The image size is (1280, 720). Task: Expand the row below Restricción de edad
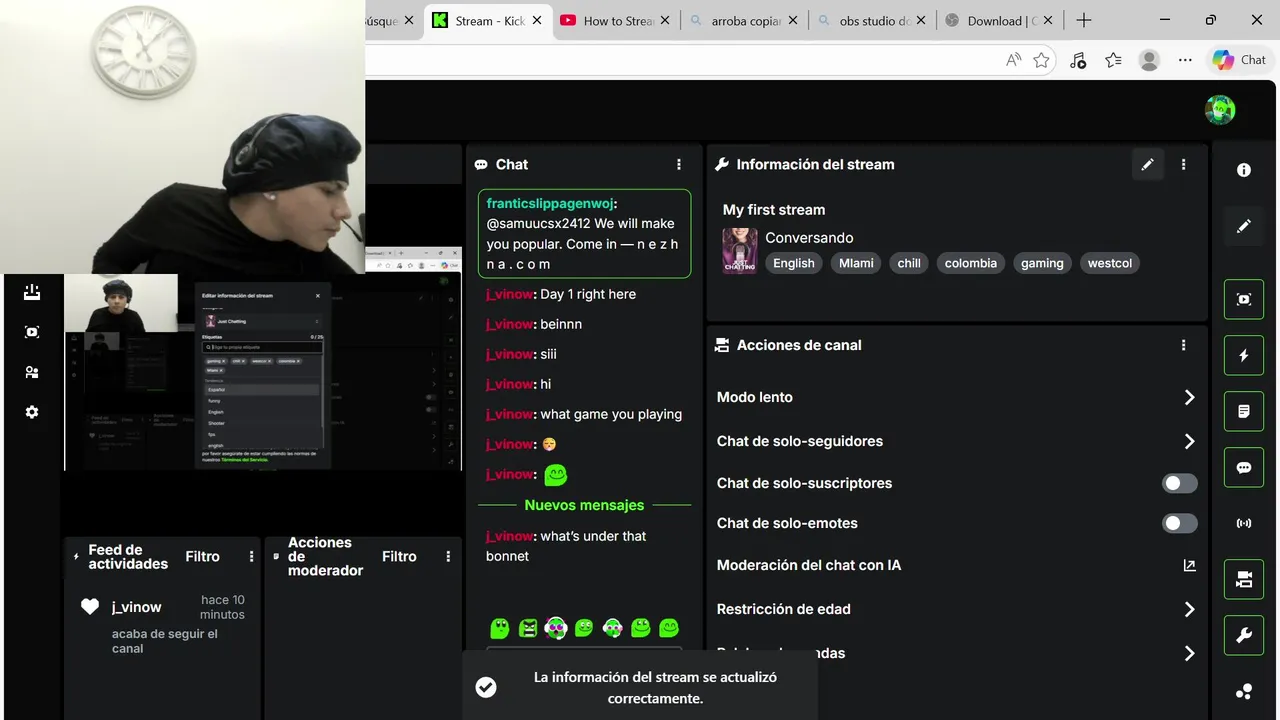(1189, 653)
